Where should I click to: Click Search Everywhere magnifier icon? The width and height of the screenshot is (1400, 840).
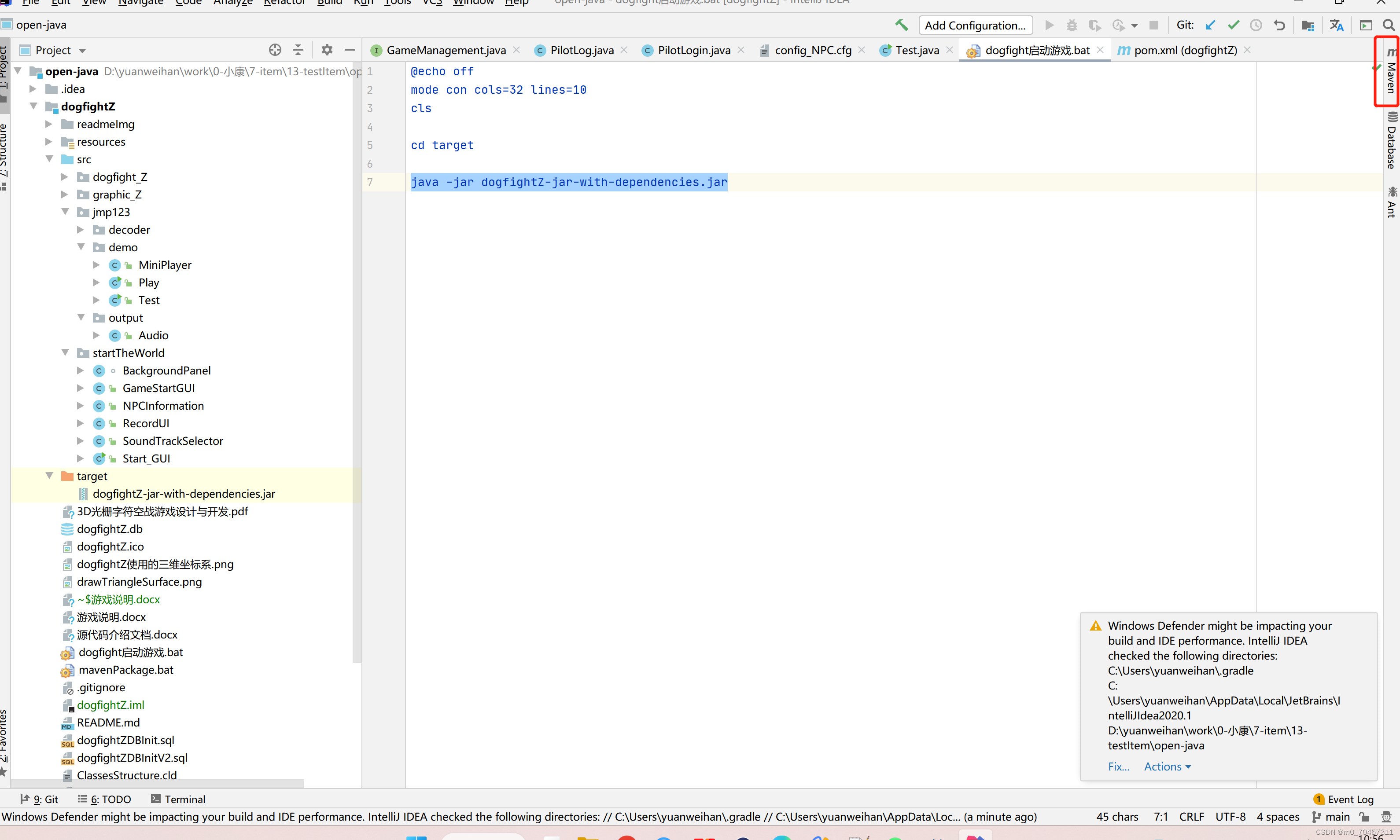point(1388,25)
